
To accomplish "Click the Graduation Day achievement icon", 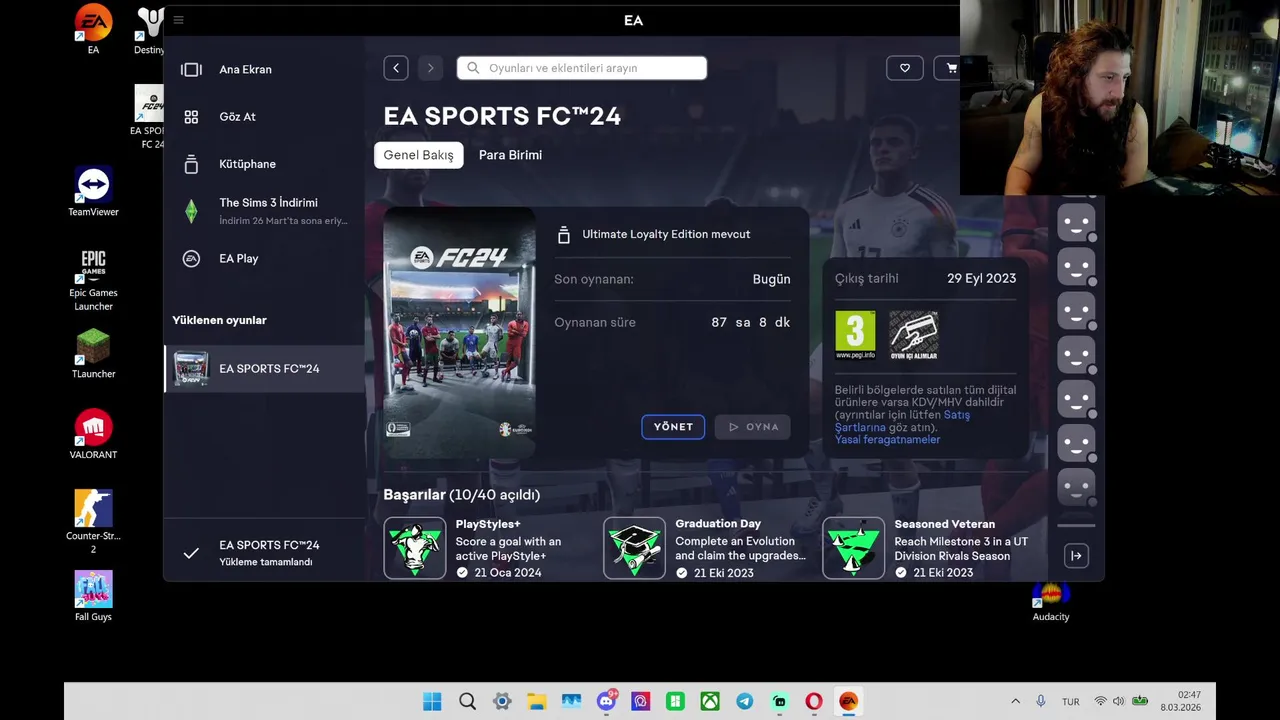I will pos(634,548).
